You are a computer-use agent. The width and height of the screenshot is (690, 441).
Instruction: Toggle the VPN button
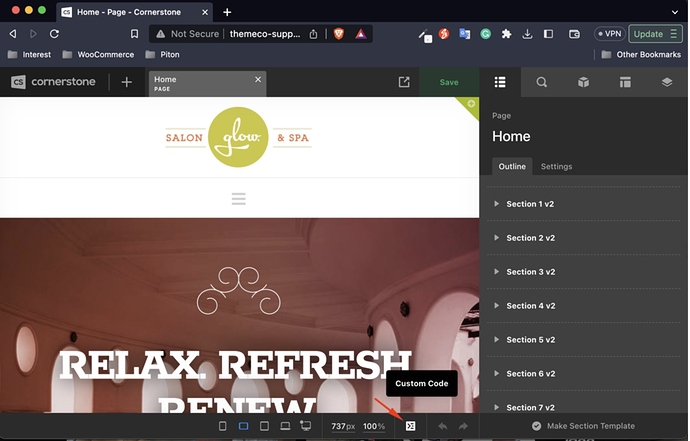(x=609, y=34)
